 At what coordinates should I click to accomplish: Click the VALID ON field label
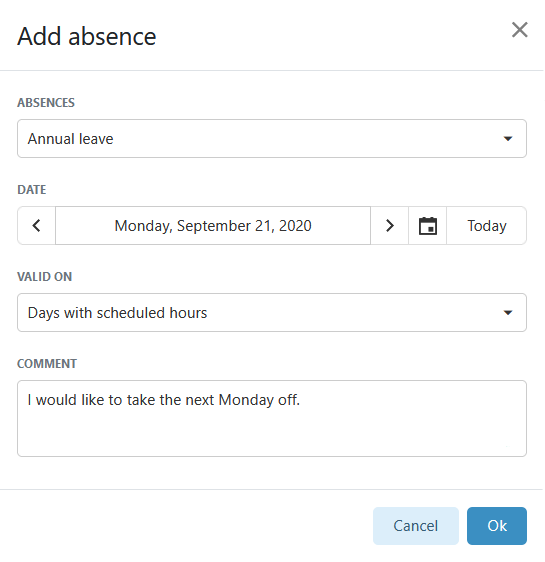click(45, 277)
